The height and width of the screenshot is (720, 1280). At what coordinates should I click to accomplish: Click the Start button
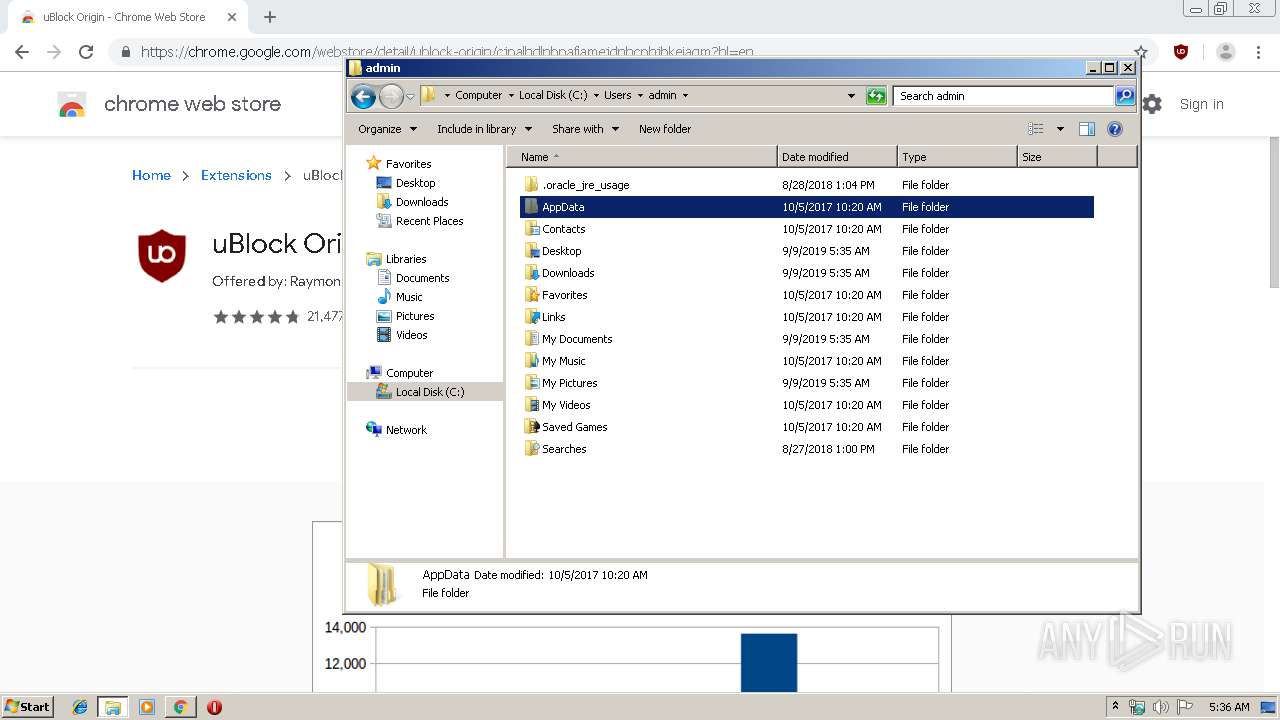pyautogui.click(x=28, y=706)
